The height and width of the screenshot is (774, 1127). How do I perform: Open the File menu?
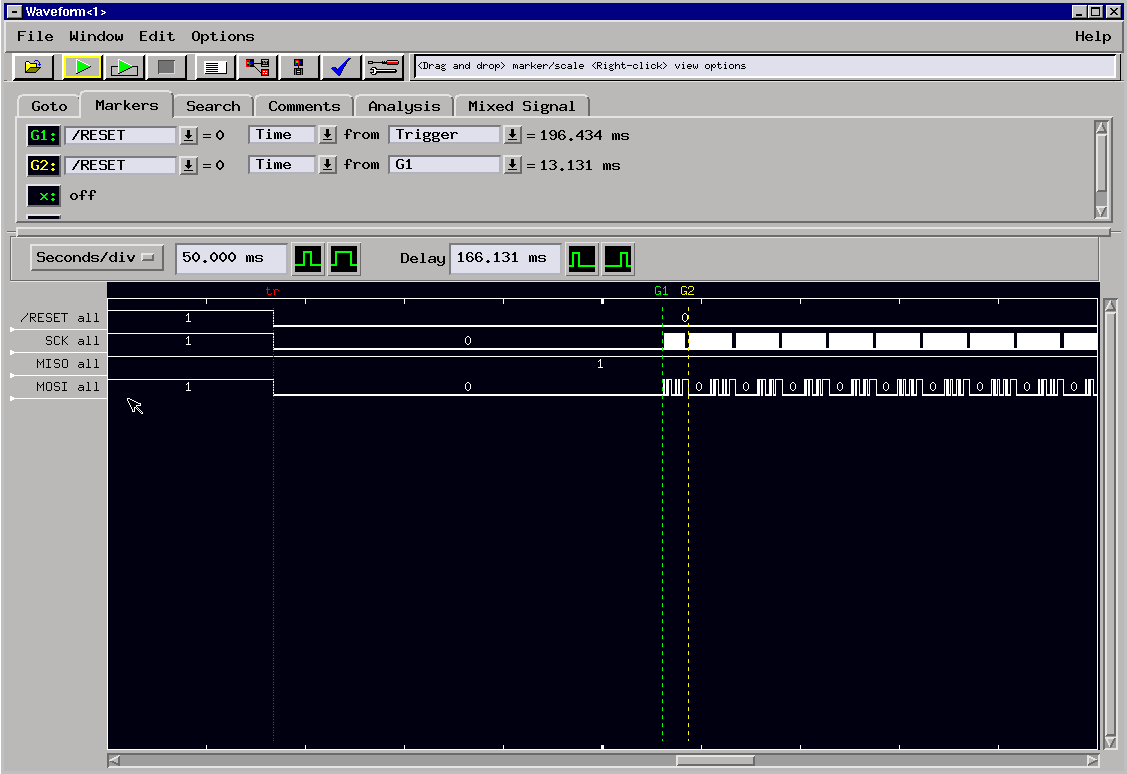pos(35,36)
